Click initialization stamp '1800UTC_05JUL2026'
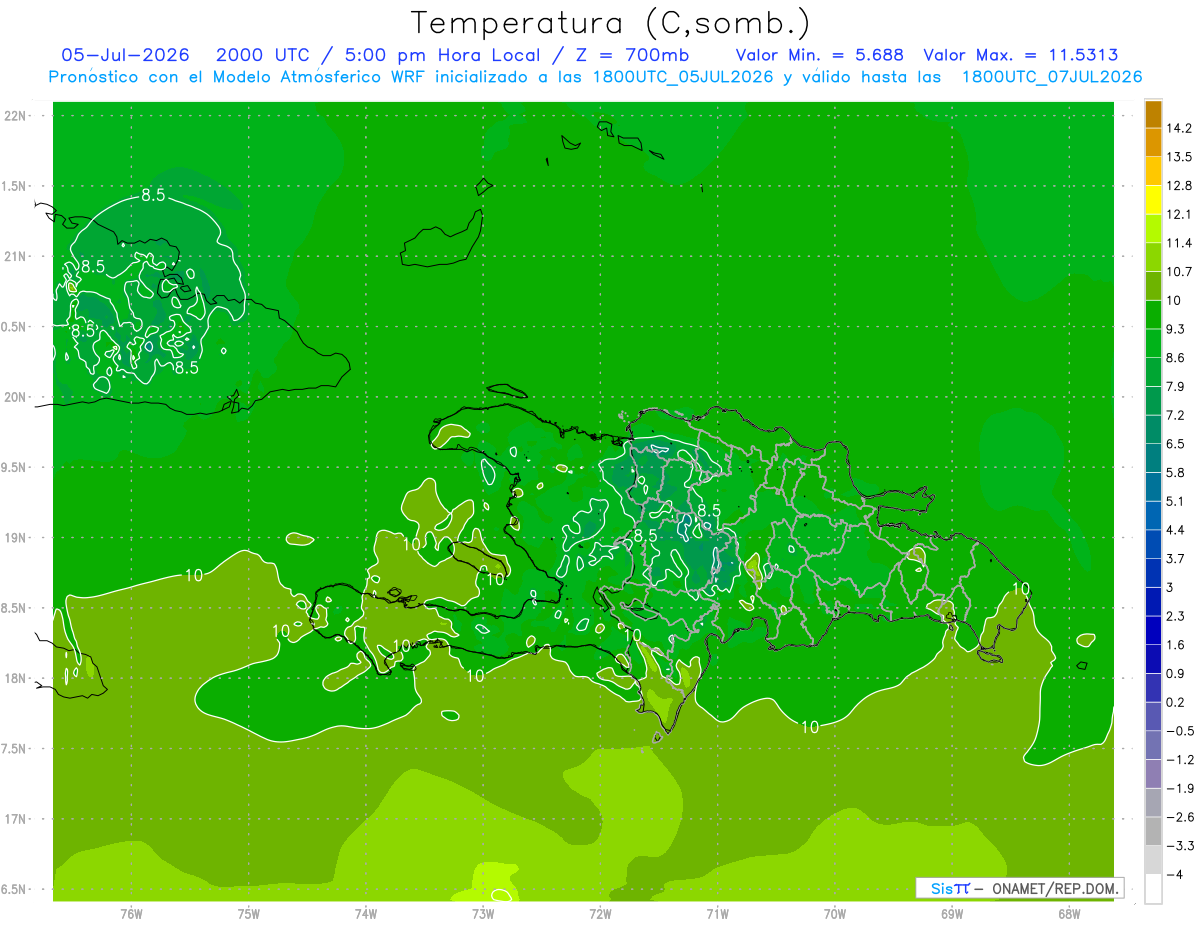This screenshot has width=1200, height=927. click(683, 77)
